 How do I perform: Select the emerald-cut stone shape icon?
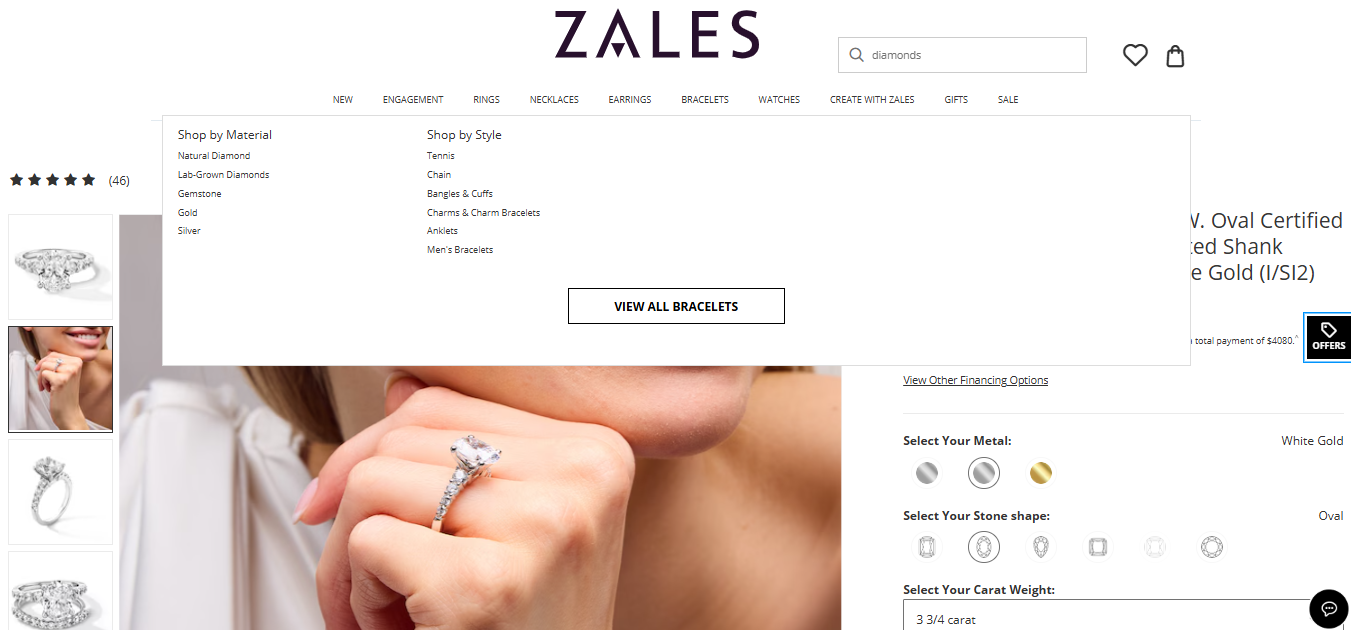(927, 547)
